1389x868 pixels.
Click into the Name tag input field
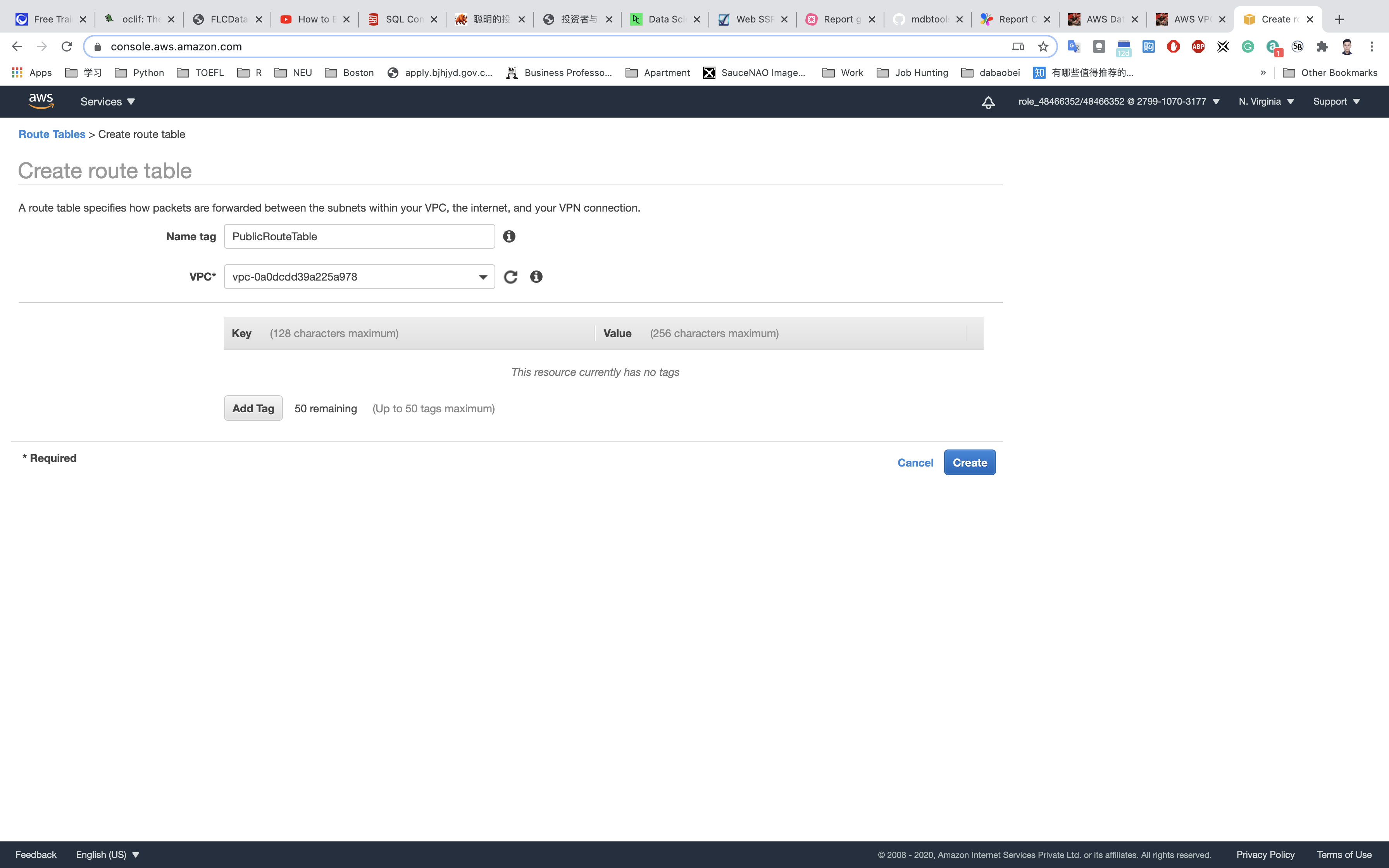[x=359, y=236]
